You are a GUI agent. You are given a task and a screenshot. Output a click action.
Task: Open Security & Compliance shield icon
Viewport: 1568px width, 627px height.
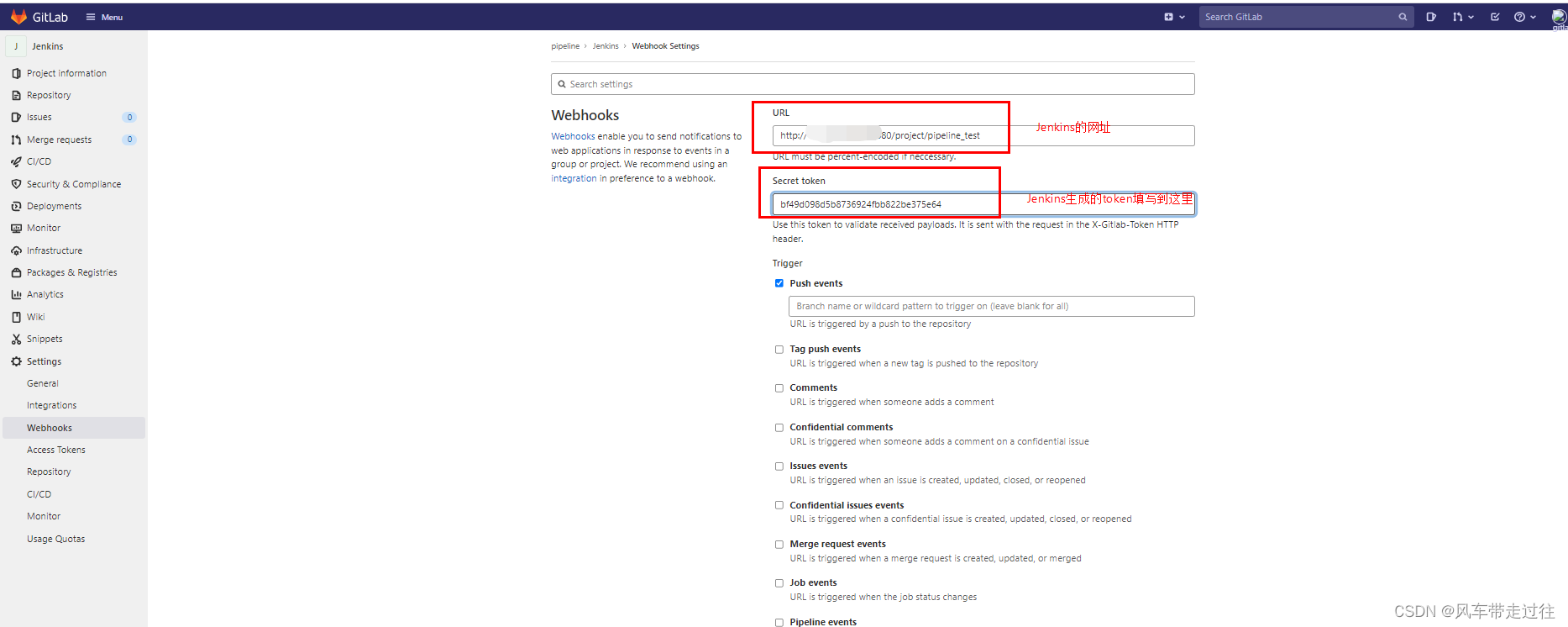click(16, 184)
